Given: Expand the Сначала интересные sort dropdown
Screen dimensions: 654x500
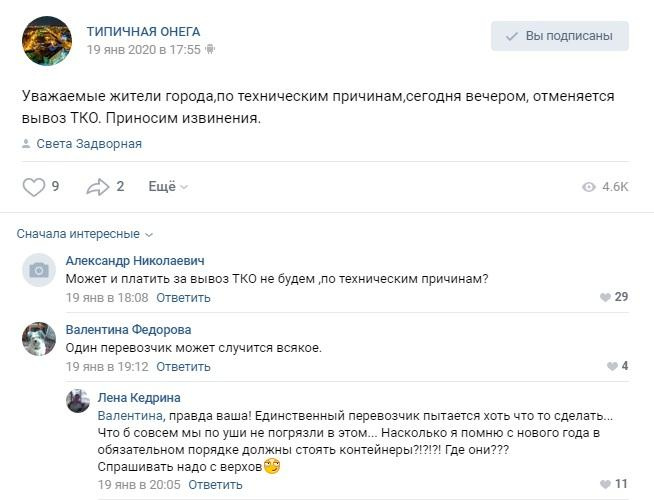Looking at the screenshot, I should (85, 234).
